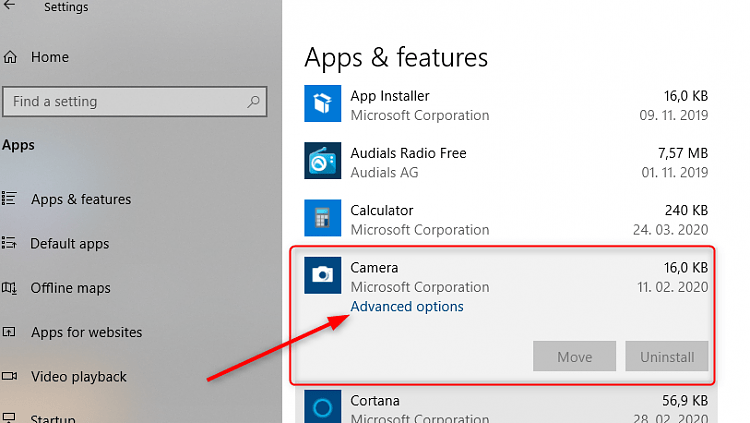Screen dimensions: 750x423
Task: Open Advanced options for Camera
Action: coord(407,307)
